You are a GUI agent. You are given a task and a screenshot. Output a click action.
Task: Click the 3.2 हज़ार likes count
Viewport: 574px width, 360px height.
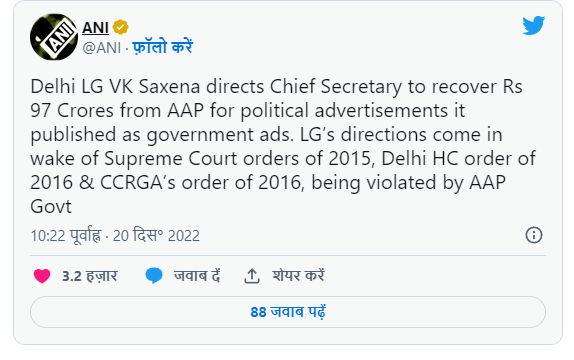(x=90, y=276)
